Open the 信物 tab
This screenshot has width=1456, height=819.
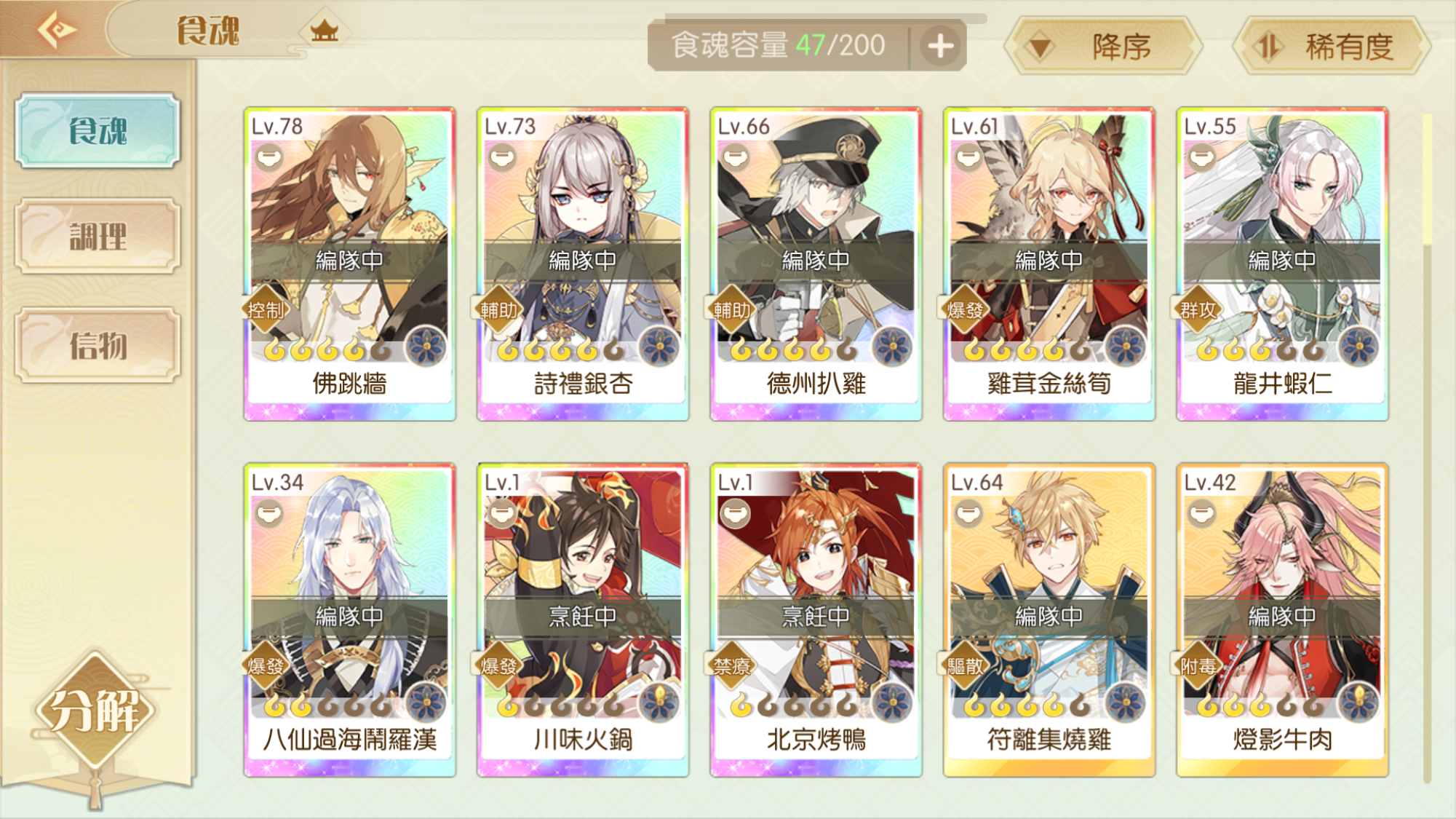(x=98, y=345)
